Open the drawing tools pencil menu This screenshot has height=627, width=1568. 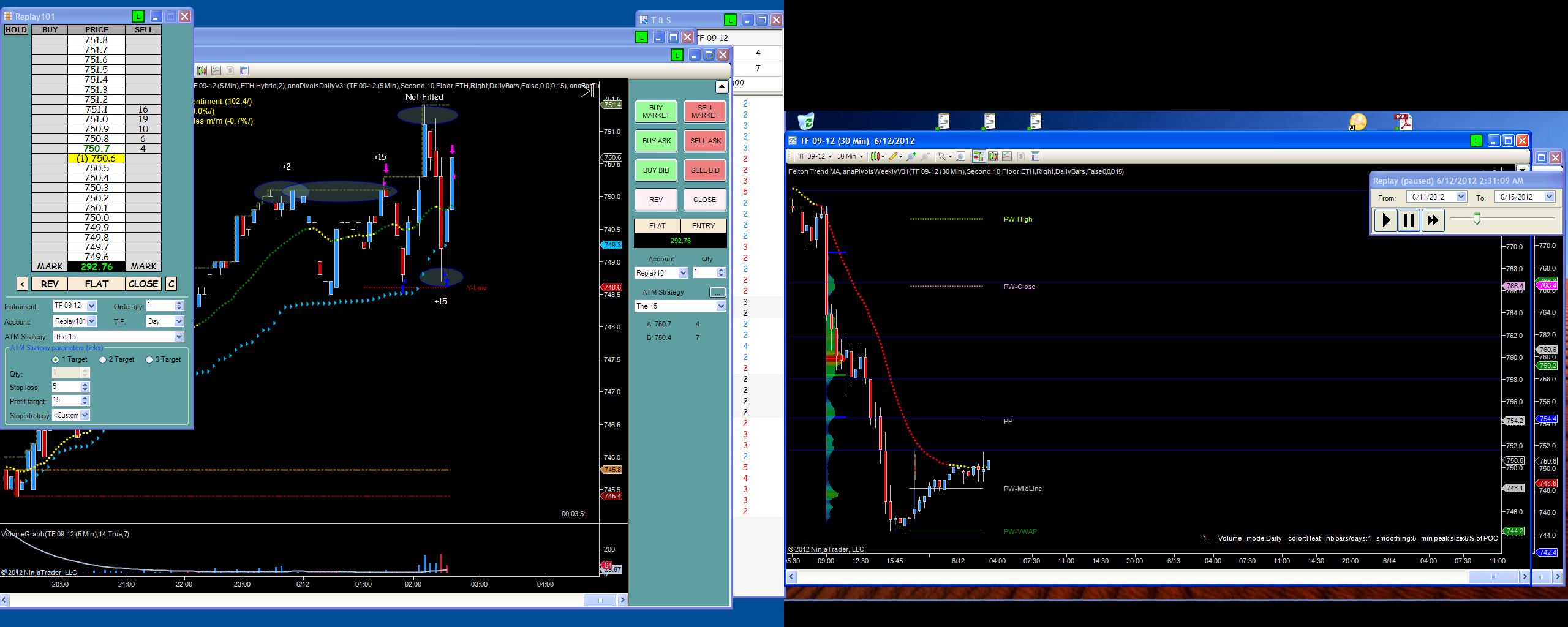coord(895,156)
